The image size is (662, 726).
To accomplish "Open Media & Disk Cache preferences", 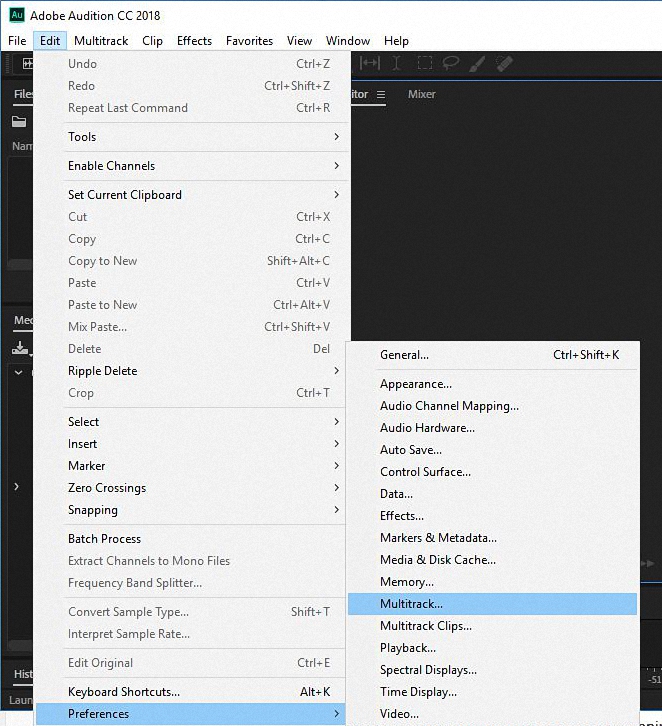I will tap(493, 560).
